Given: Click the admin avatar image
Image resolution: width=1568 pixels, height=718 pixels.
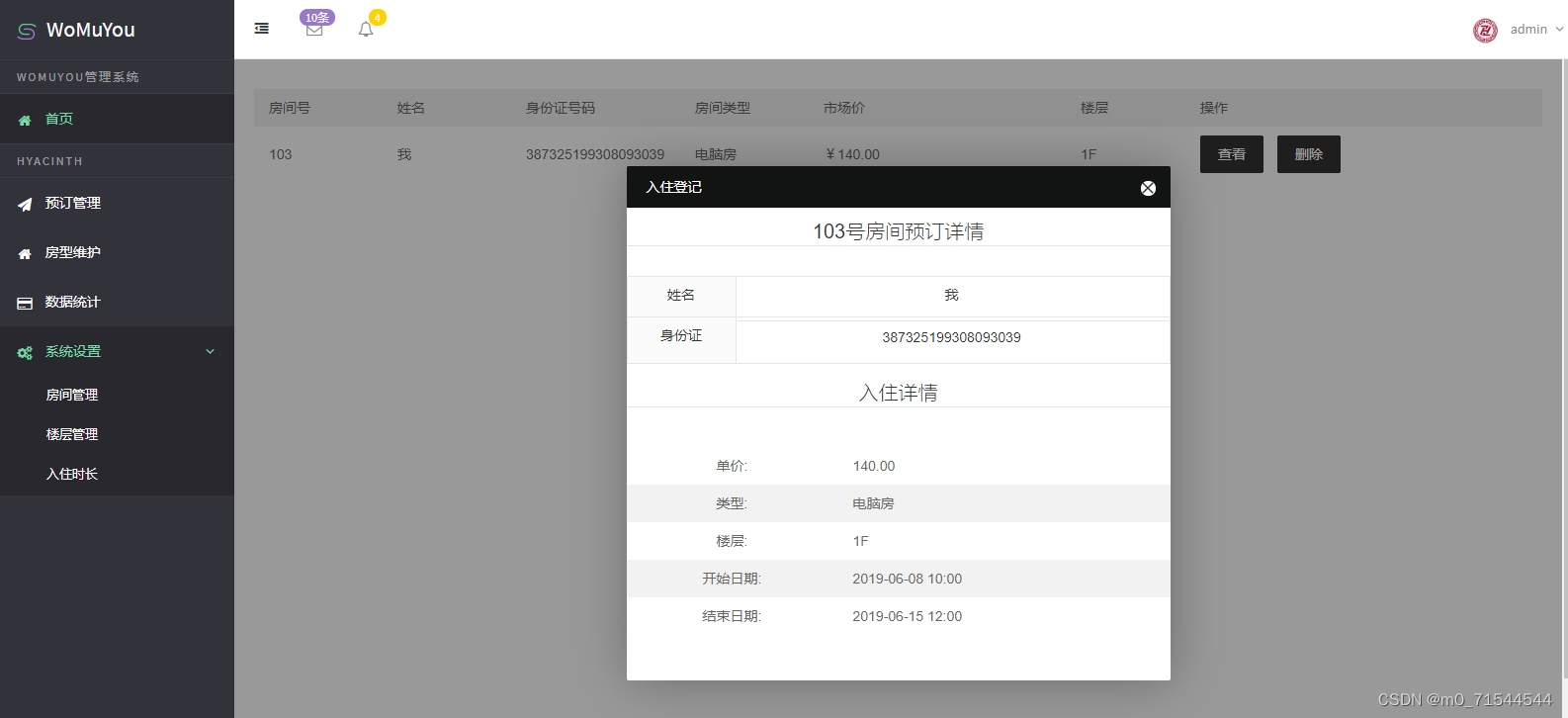Looking at the screenshot, I should (1485, 31).
